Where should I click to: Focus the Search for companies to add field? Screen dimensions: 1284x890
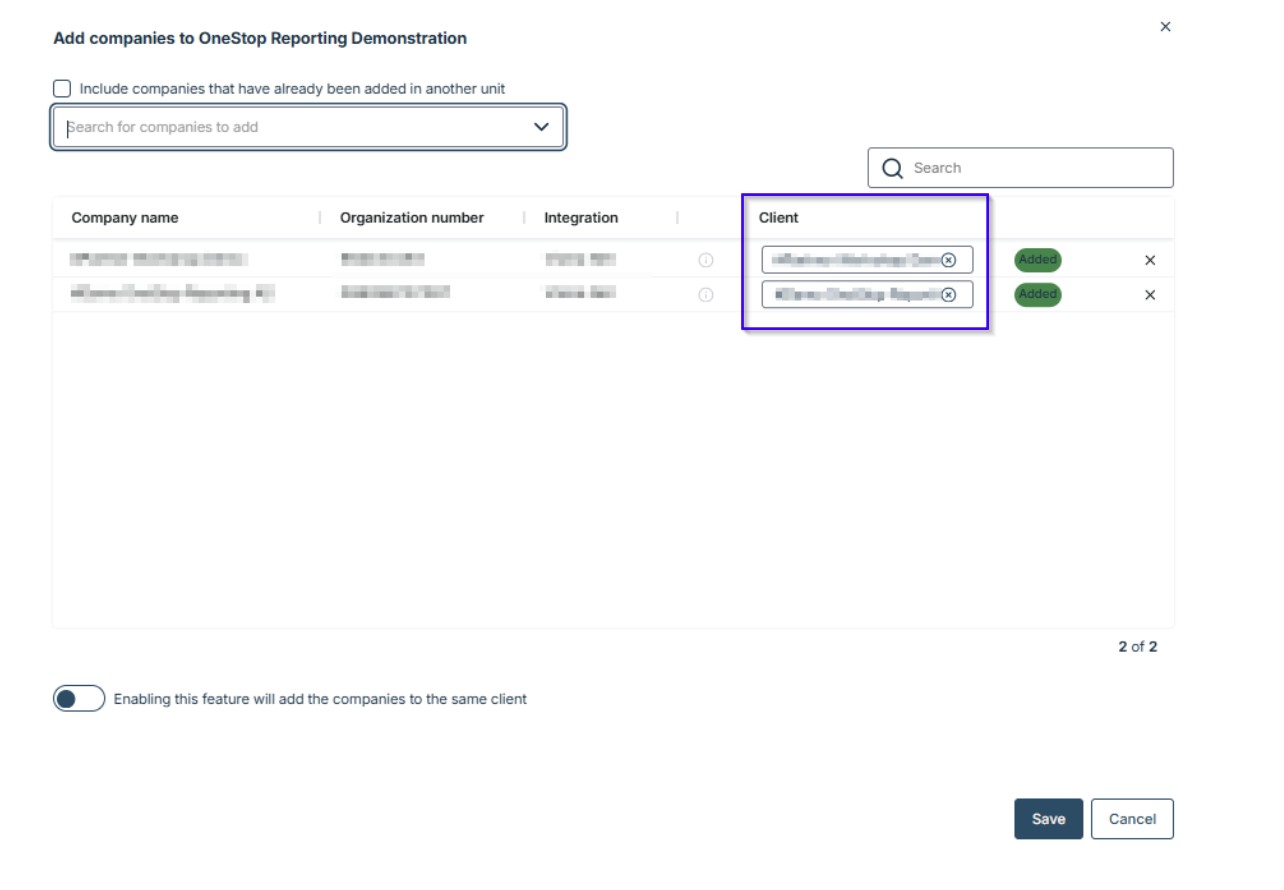(x=290, y=127)
